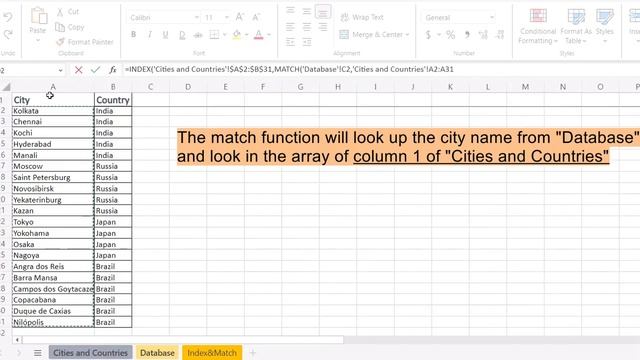
Task: Increase font size with the large A
Action: point(240,17)
